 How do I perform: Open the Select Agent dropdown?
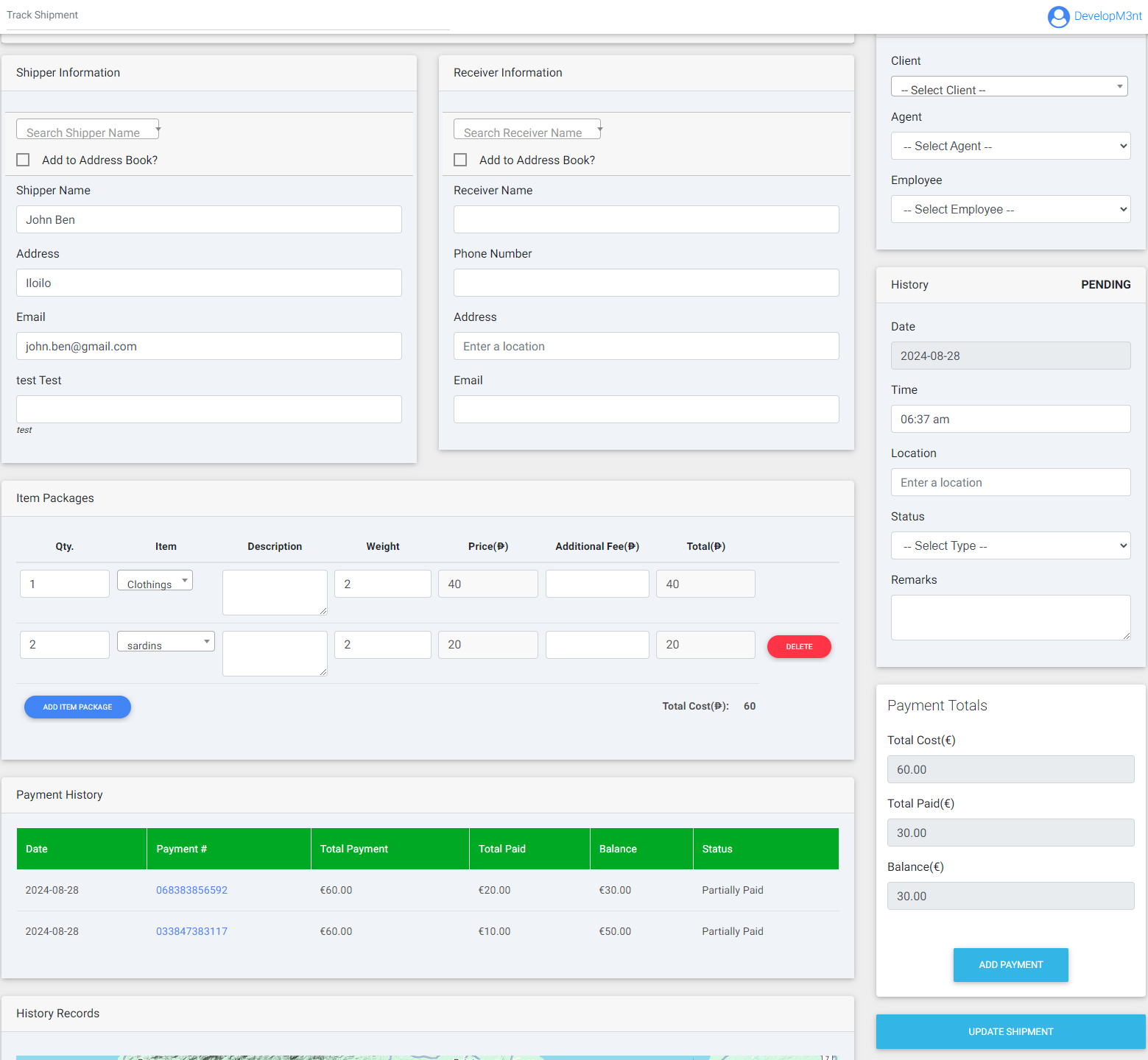tap(1010, 146)
